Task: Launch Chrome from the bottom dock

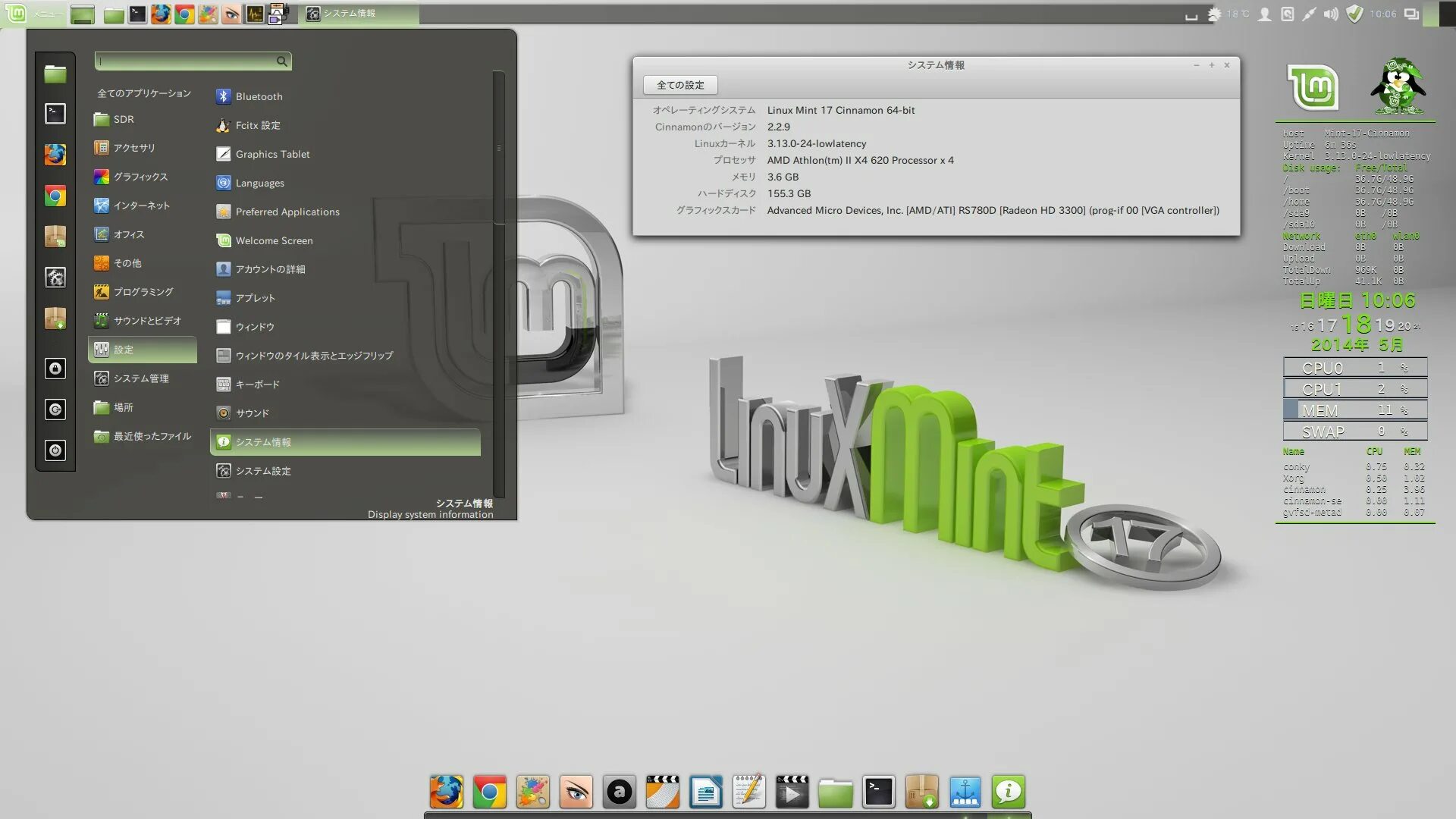Action: 489,792
